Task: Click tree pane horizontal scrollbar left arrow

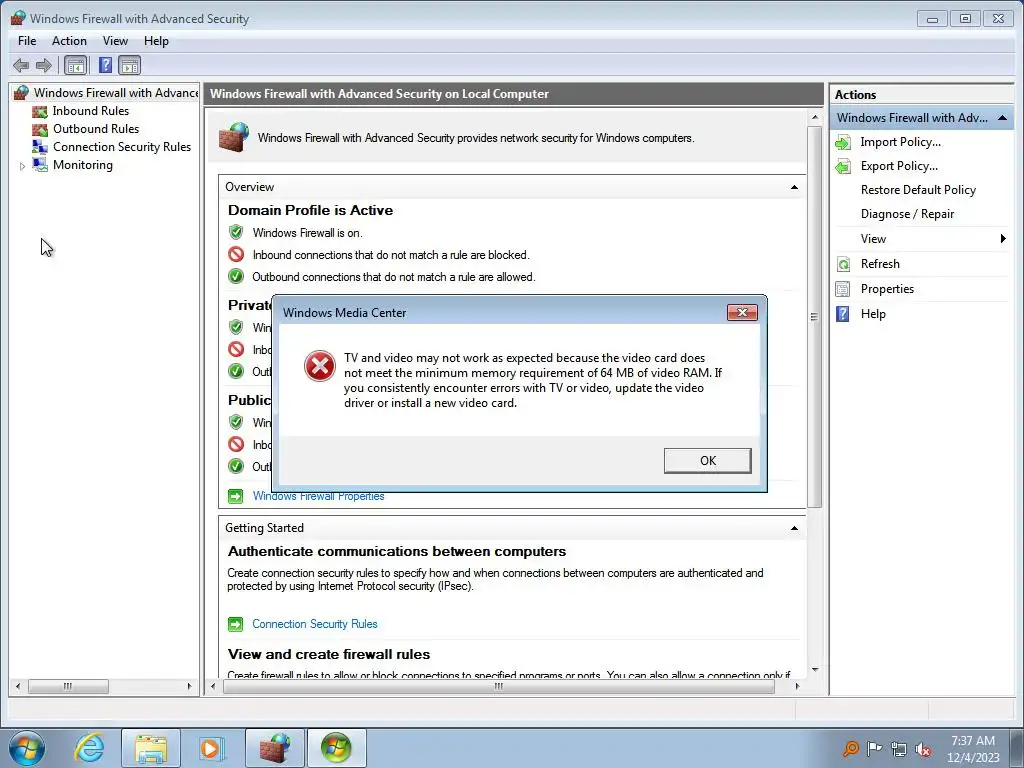Action: 18,686
